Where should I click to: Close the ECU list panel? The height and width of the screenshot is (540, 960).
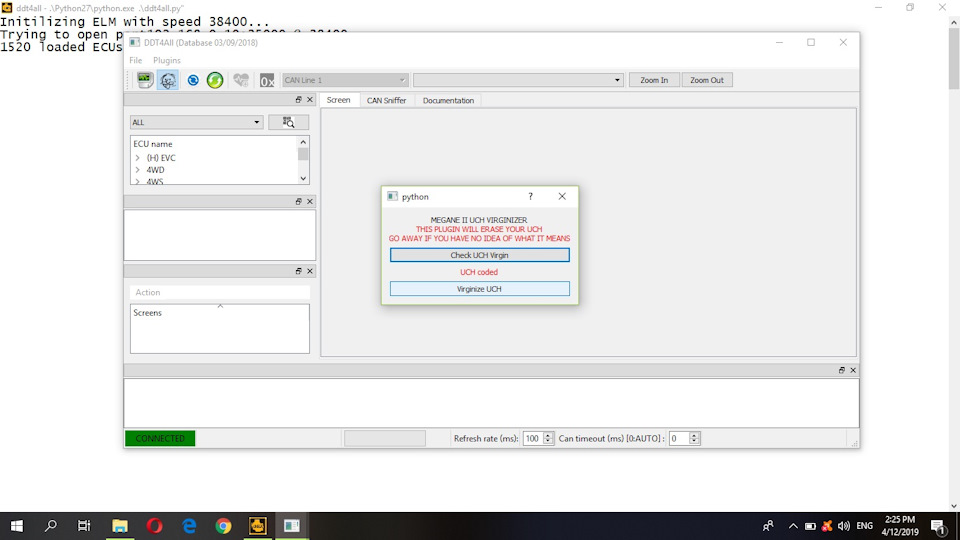coord(310,99)
